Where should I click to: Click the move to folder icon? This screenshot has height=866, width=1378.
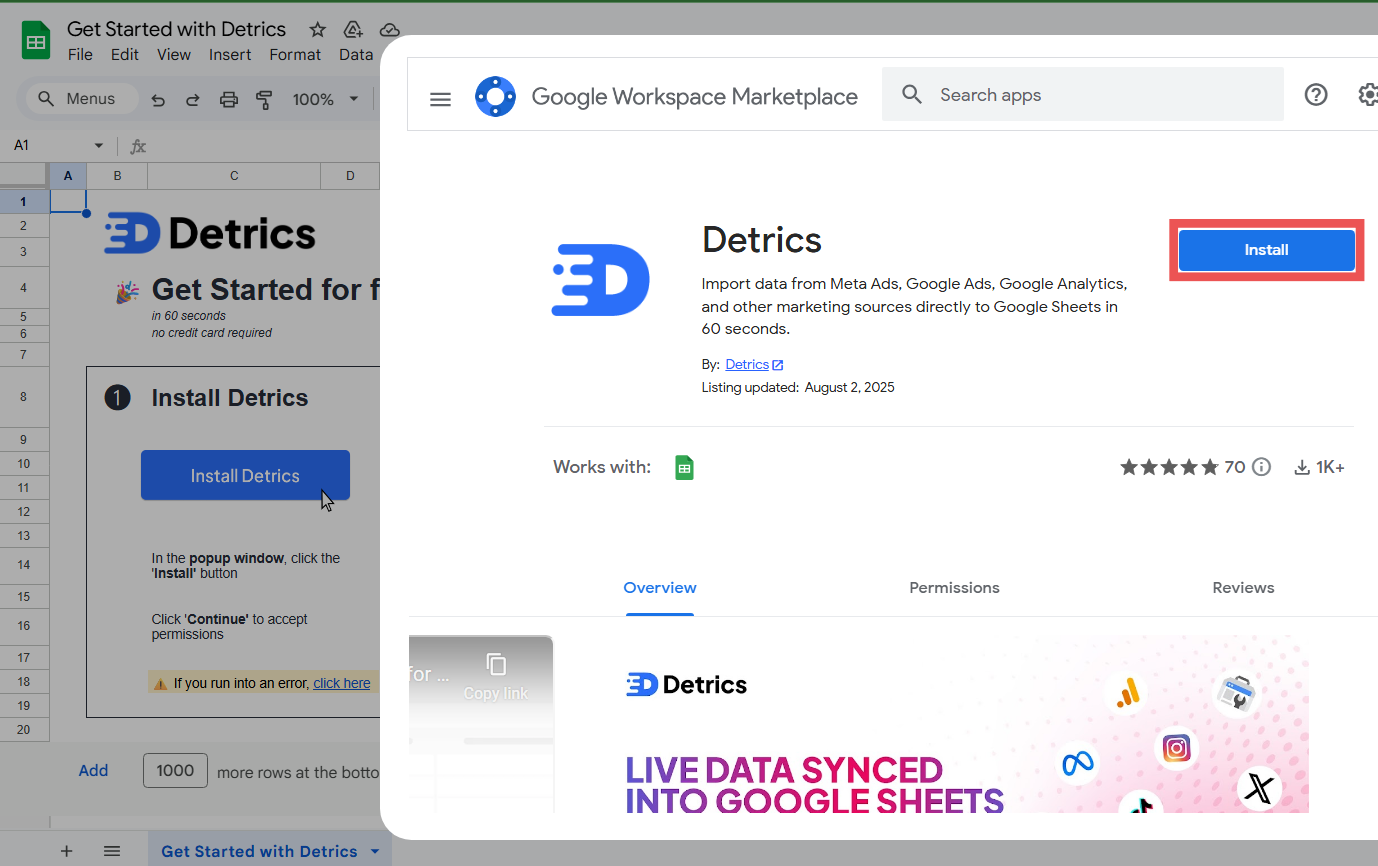tap(353, 29)
